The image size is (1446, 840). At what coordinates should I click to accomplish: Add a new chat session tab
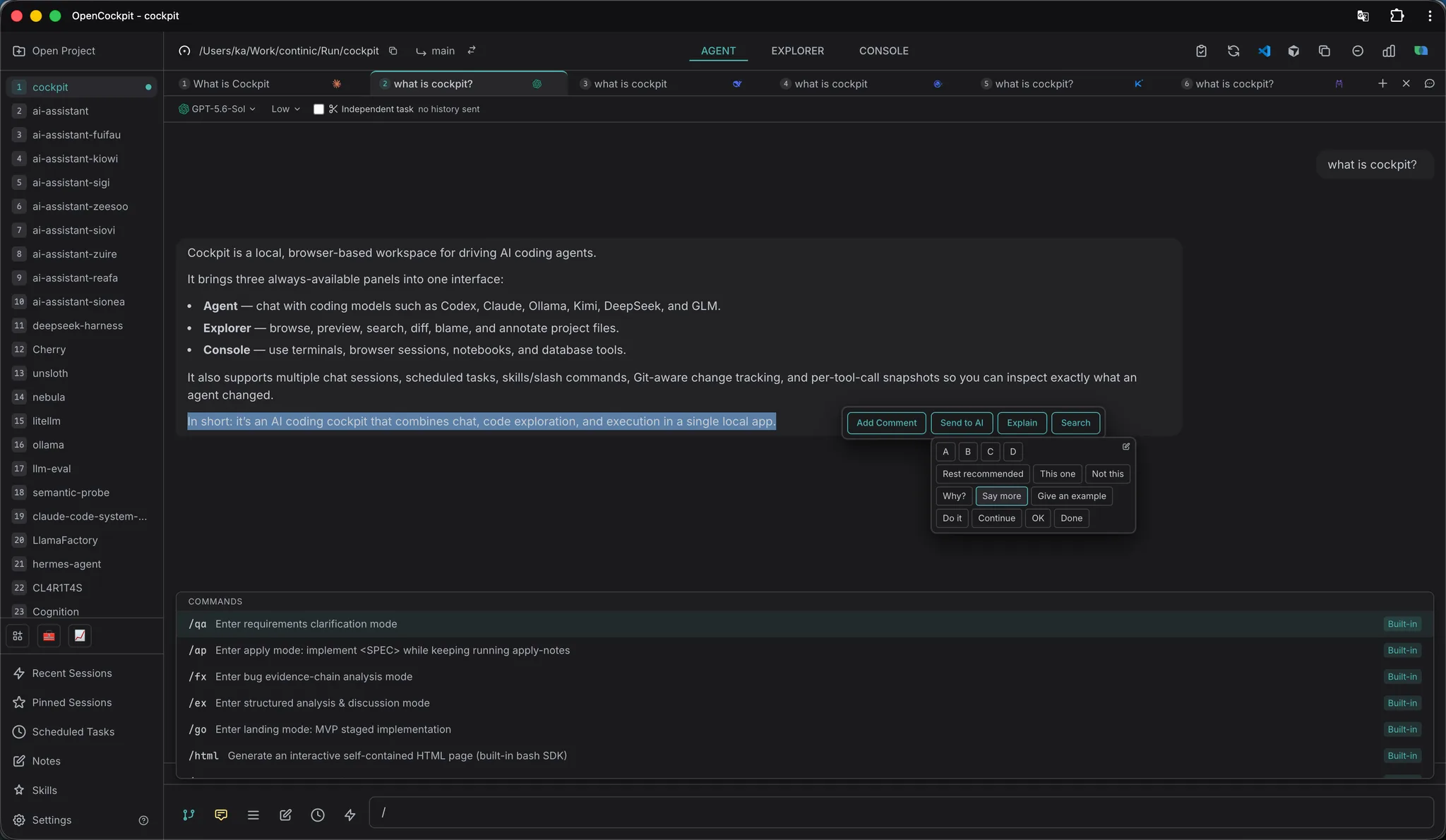[1382, 83]
